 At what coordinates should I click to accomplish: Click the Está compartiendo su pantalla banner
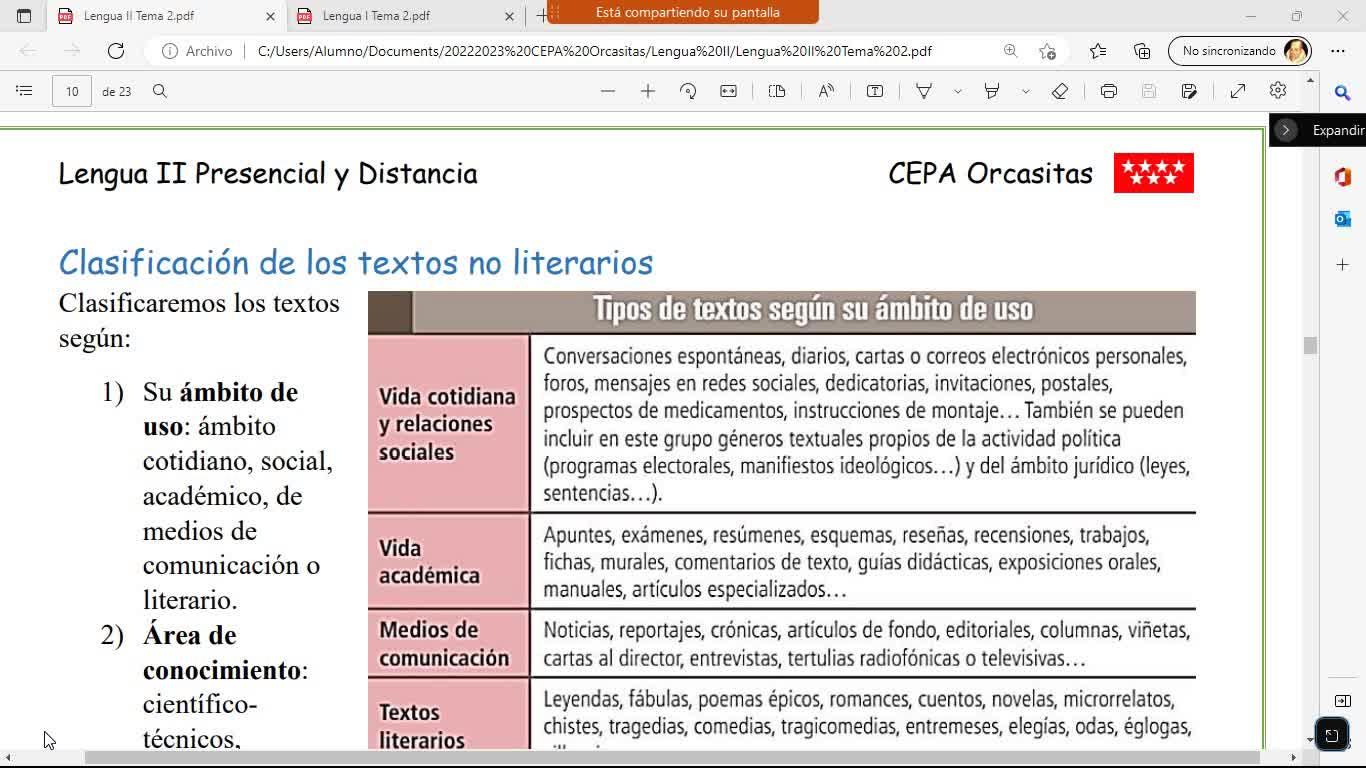pyautogui.click(x=683, y=12)
